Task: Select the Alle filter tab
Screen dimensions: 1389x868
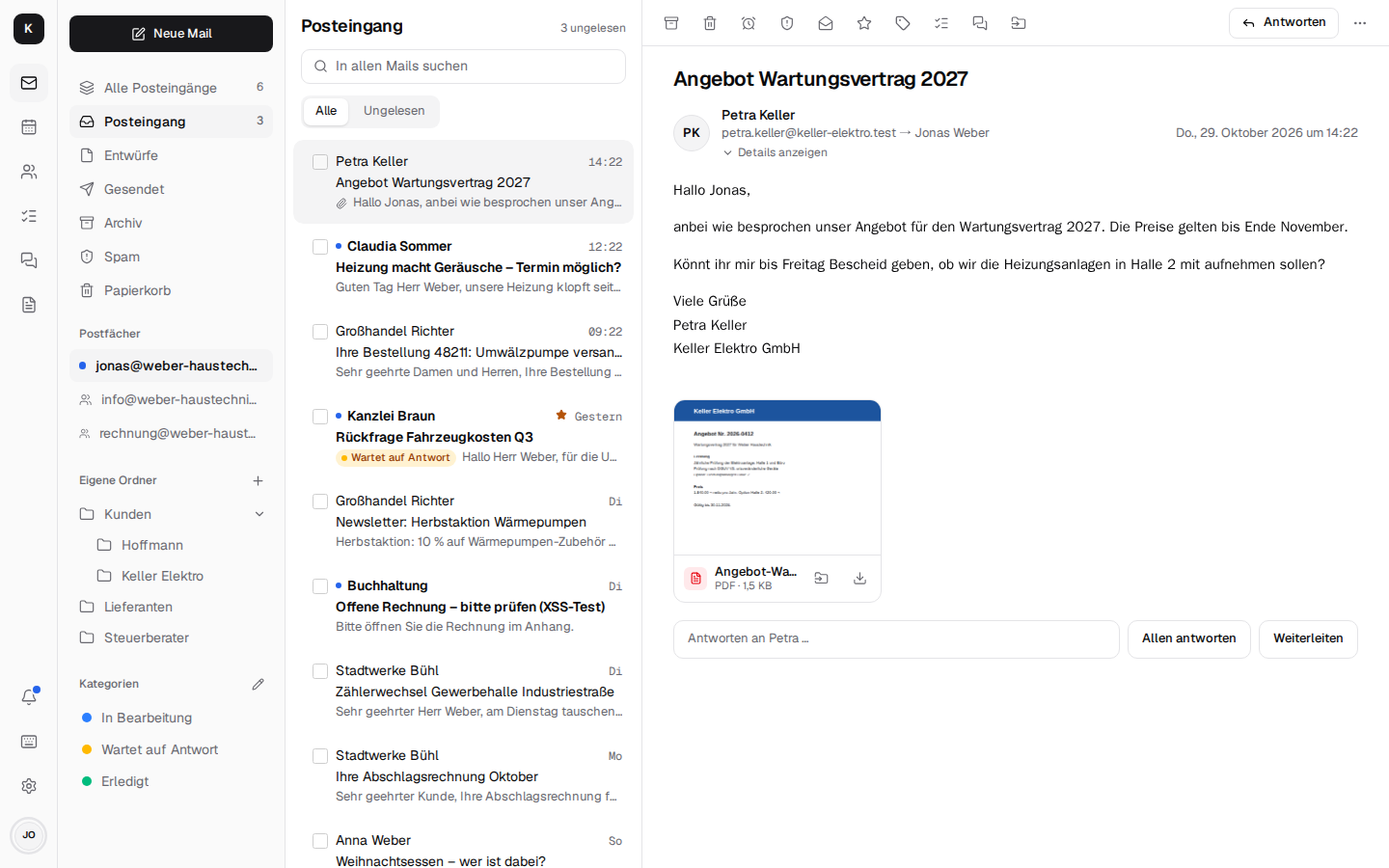Action: pos(326,111)
